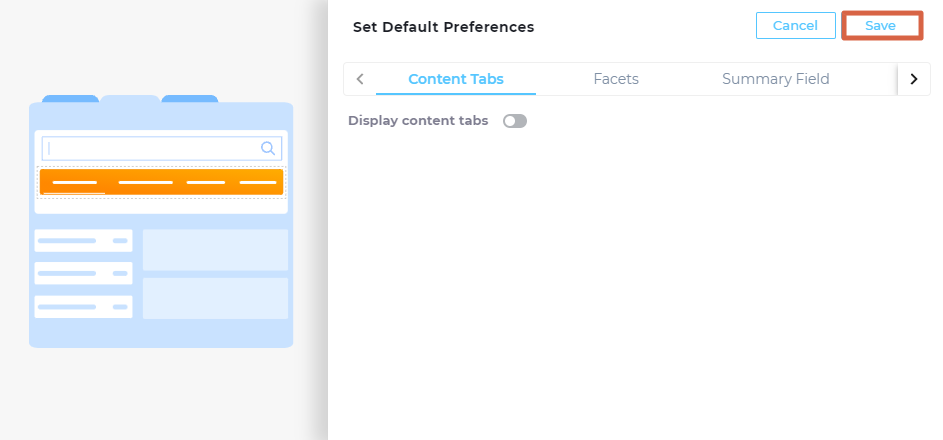Click the orange content tabs bar in preview
Image resolution: width=943 pixels, height=440 pixels.
[x=161, y=182]
